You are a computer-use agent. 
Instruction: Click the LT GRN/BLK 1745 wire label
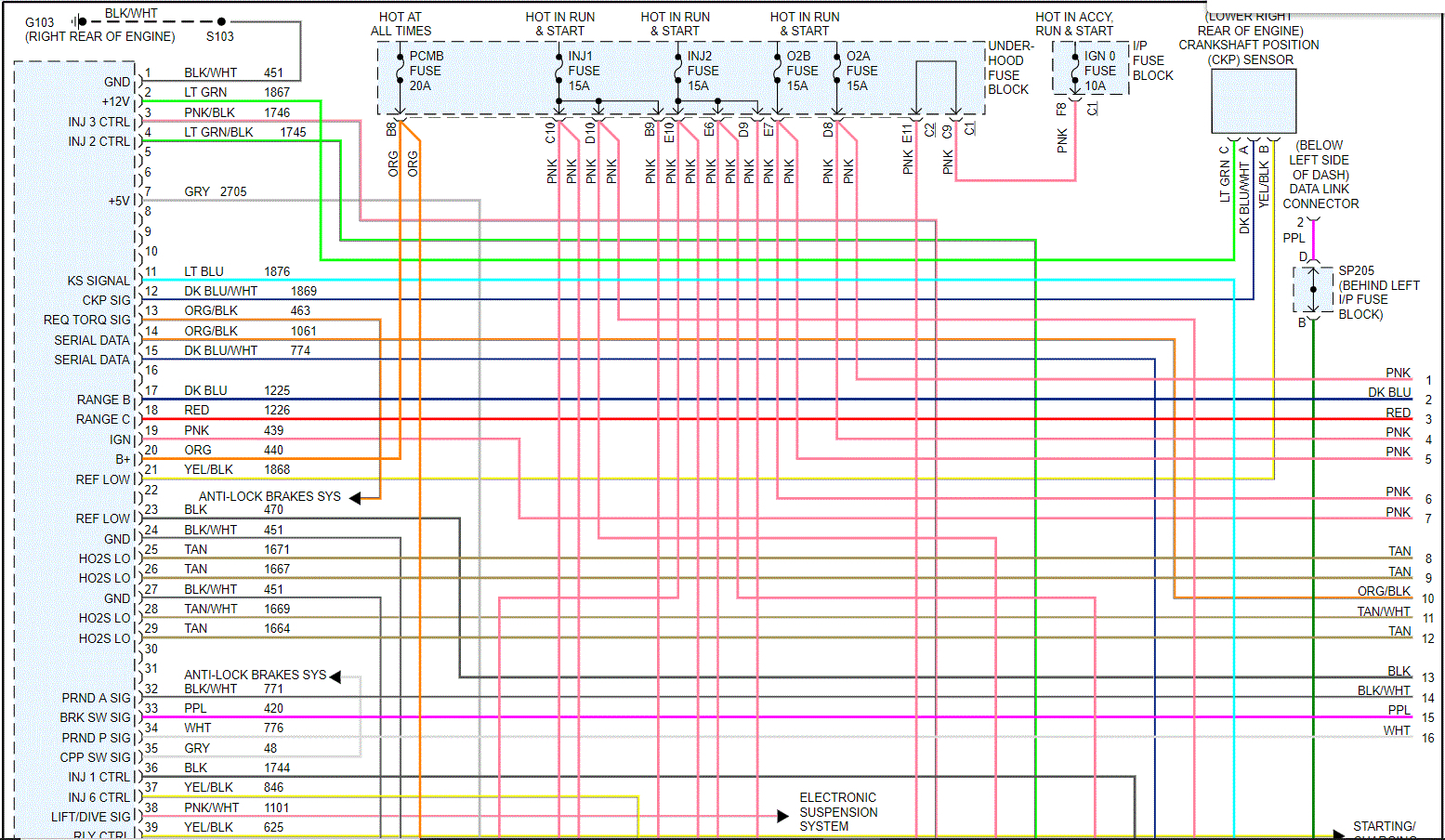point(245,132)
